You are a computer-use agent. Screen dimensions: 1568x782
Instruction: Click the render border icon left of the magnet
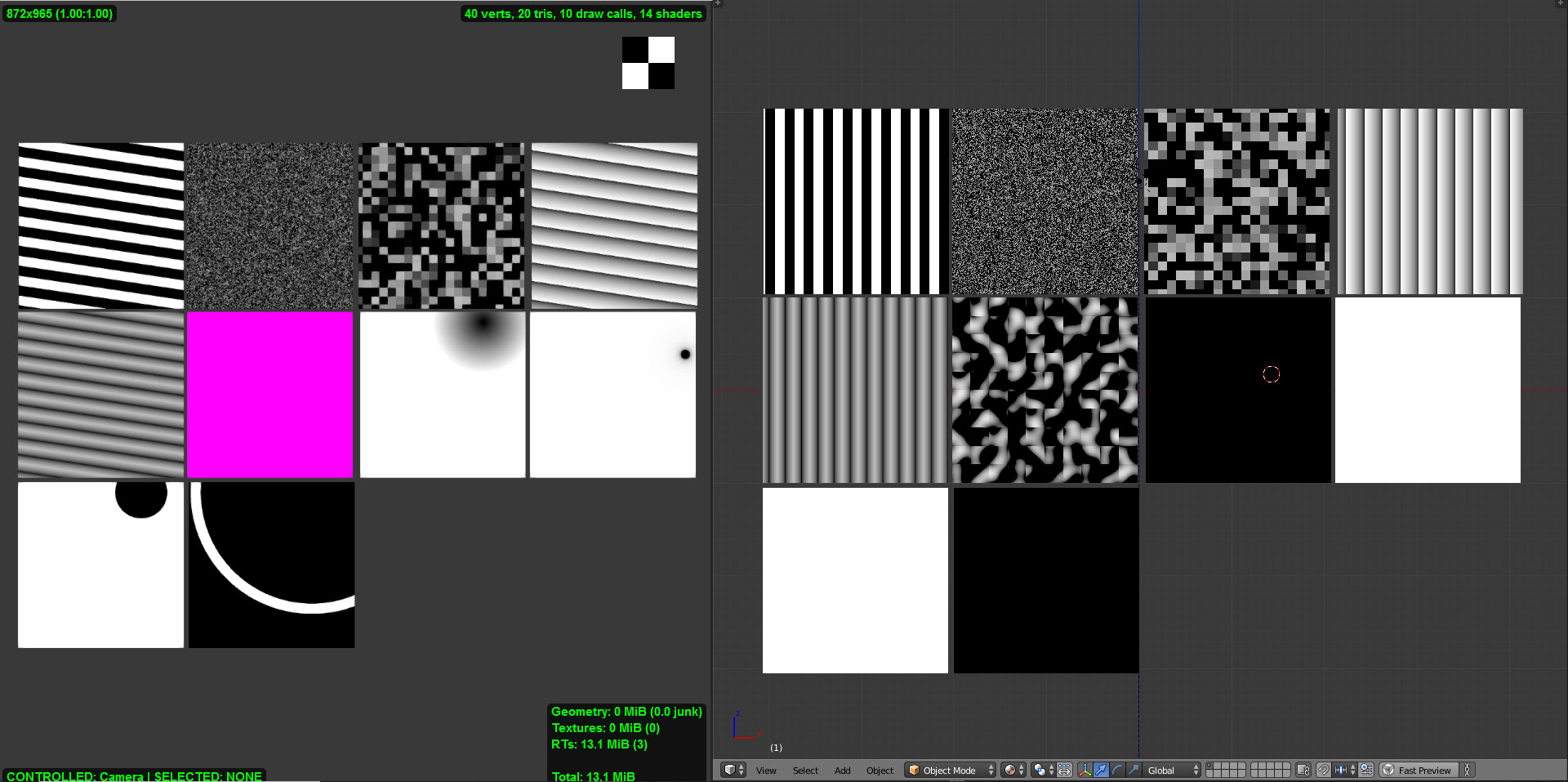[x=1302, y=770]
